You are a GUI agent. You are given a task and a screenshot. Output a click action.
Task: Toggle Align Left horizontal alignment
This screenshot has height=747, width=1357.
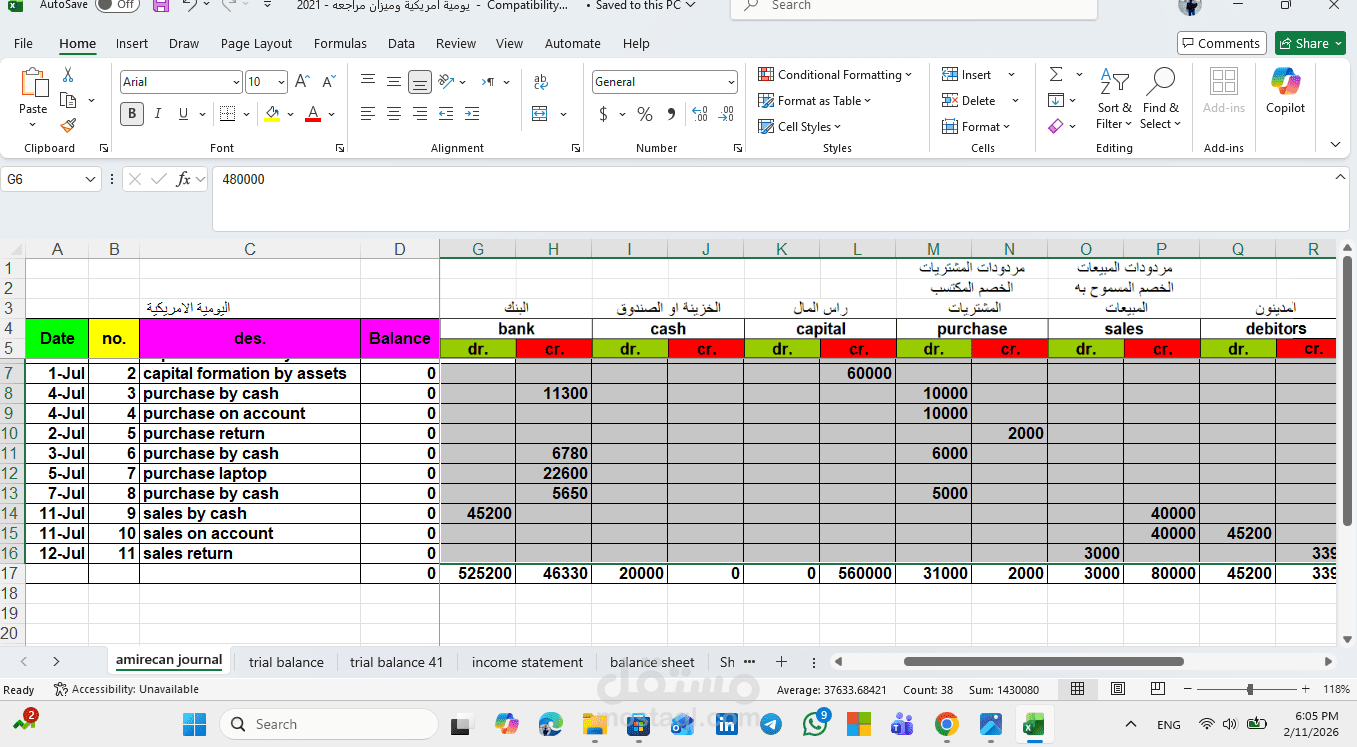coord(368,114)
